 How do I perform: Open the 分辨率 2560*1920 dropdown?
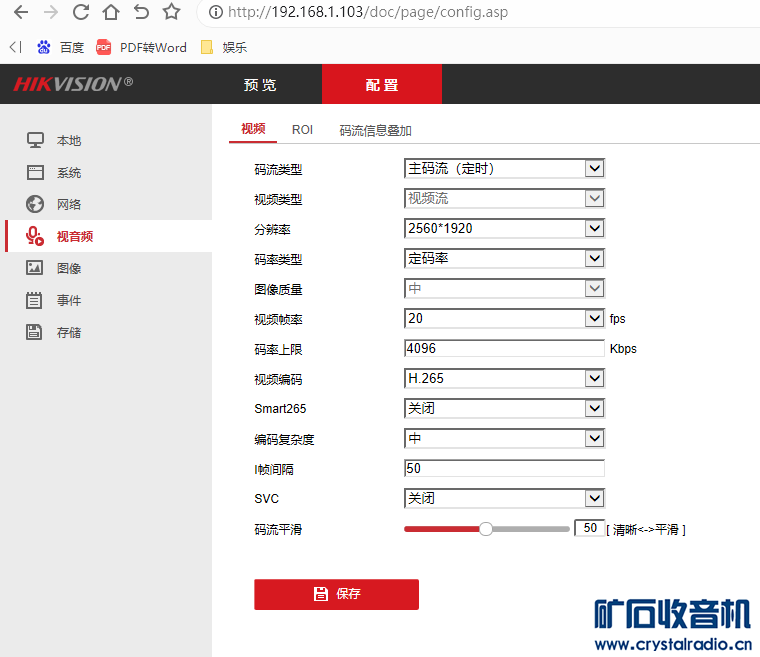tap(504, 228)
